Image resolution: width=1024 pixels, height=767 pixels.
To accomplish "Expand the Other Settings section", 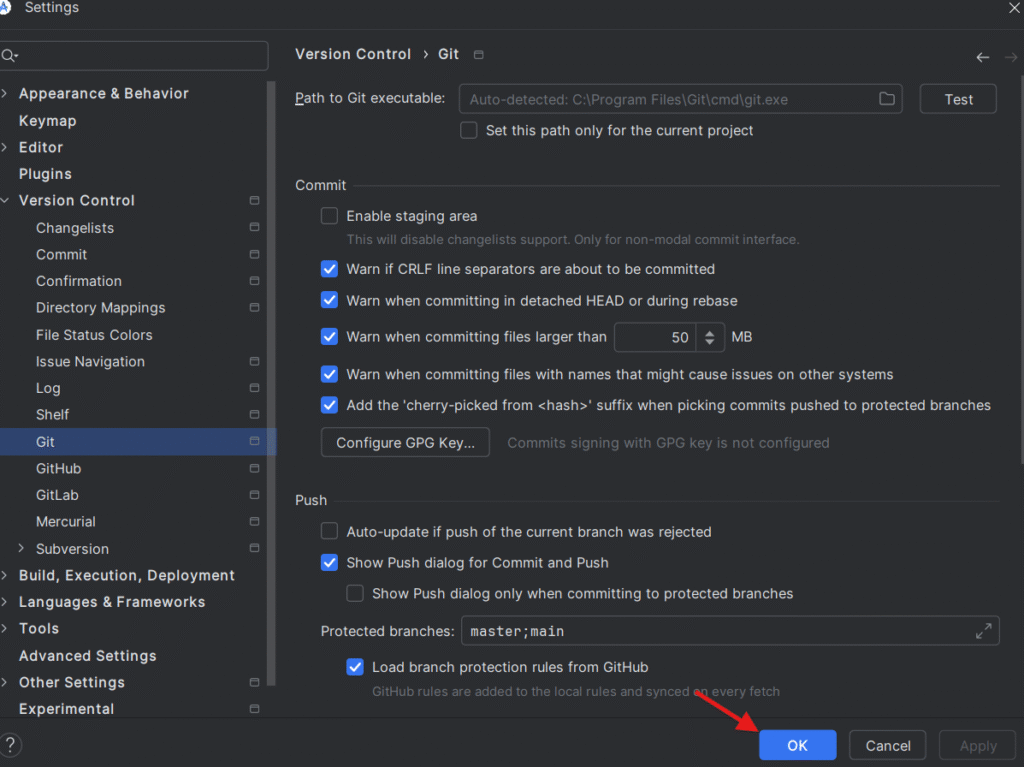I will (x=5, y=682).
